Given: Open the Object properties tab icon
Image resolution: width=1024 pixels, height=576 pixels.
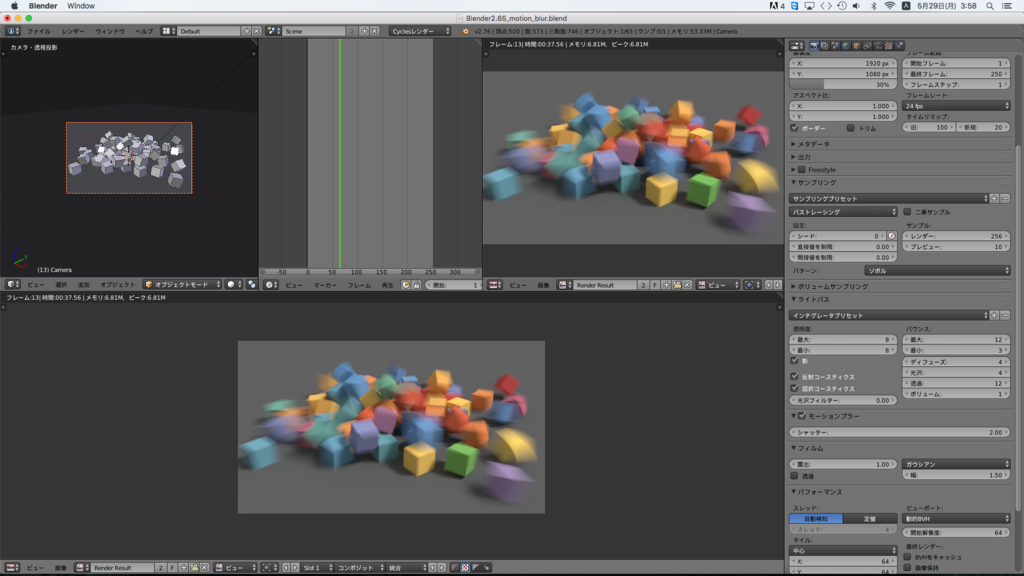Looking at the screenshot, I should (x=856, y=46).
